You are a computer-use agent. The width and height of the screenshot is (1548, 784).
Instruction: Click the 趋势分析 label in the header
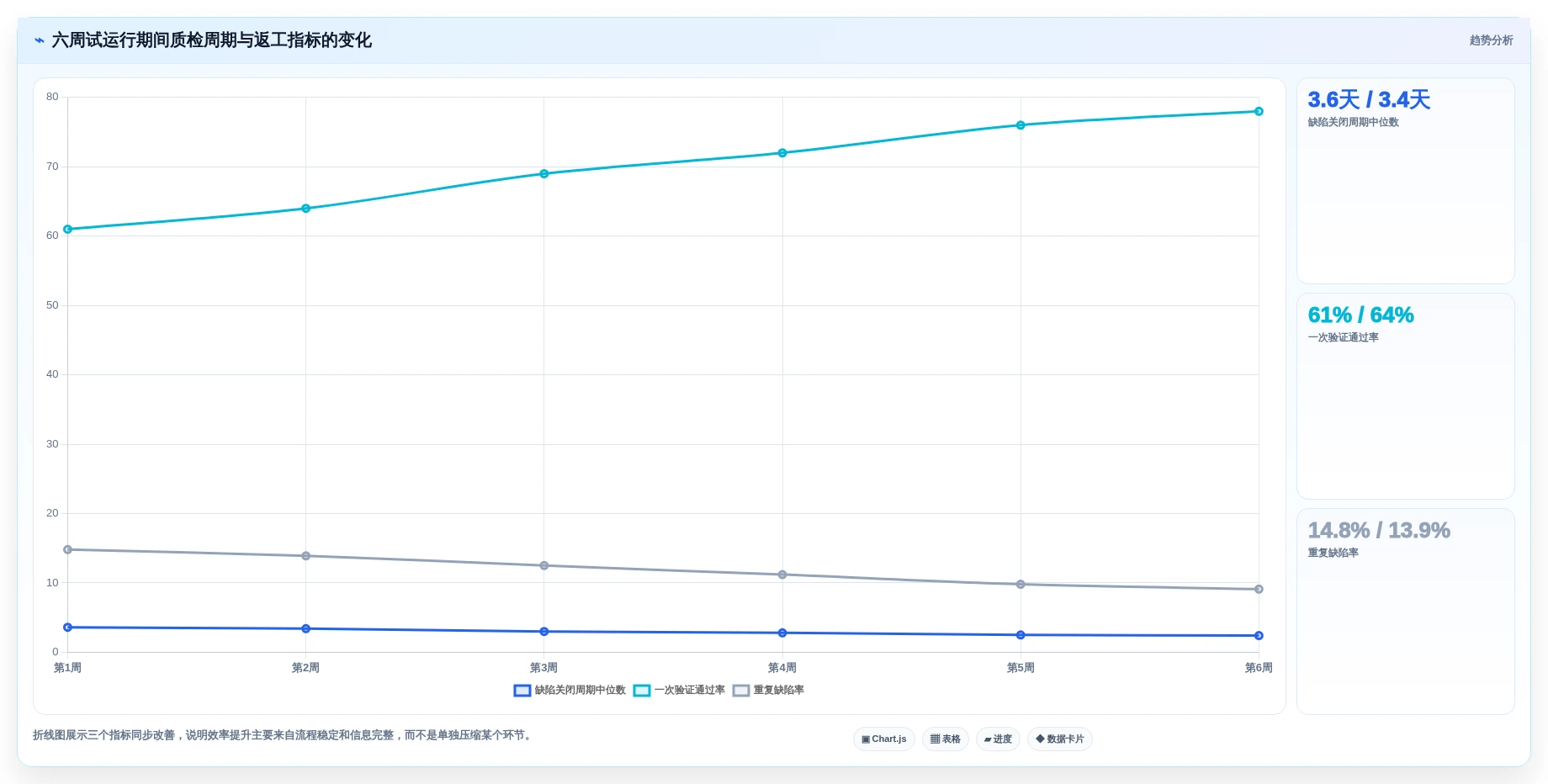coord(1491,40)
